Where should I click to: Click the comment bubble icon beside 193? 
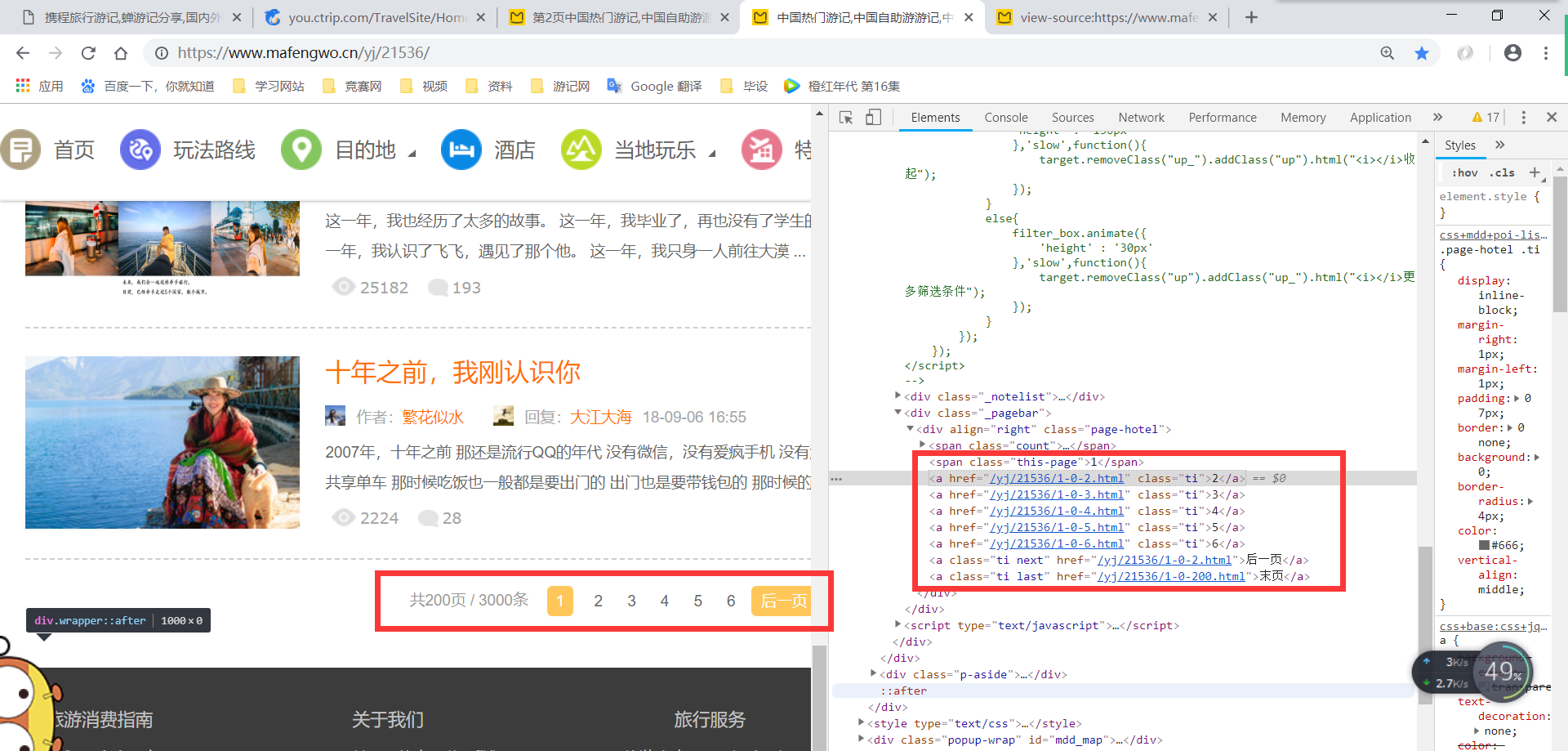coord(438,288)
